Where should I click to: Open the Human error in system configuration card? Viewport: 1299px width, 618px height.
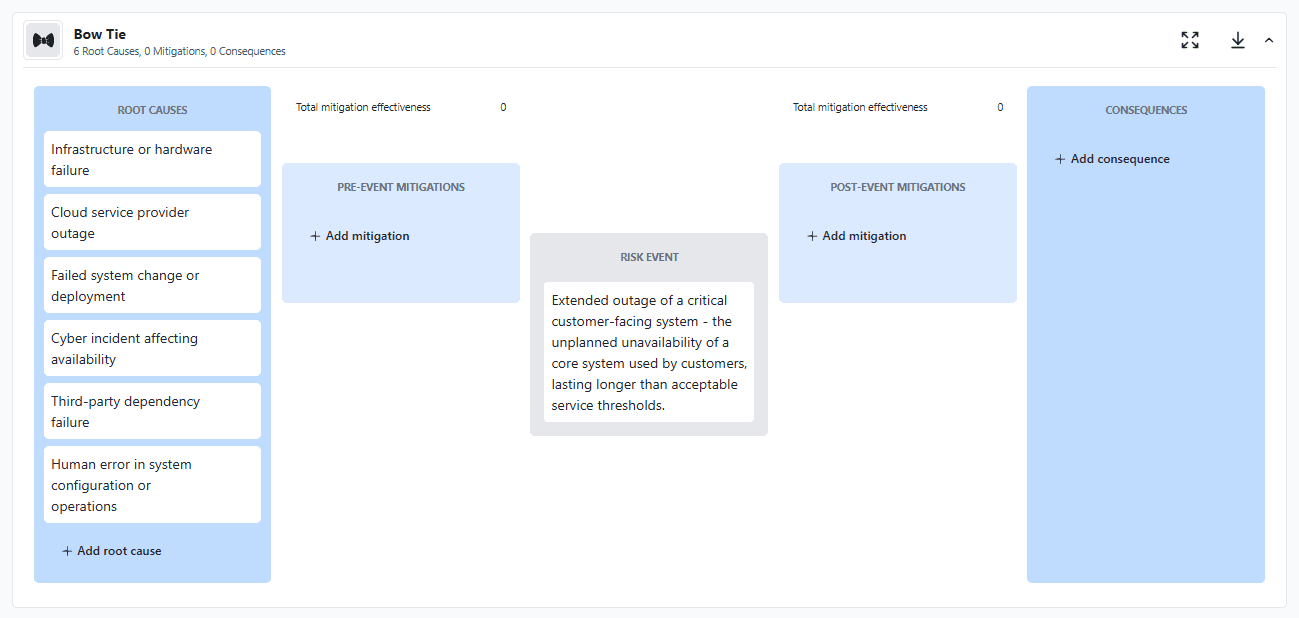point(152,484)
